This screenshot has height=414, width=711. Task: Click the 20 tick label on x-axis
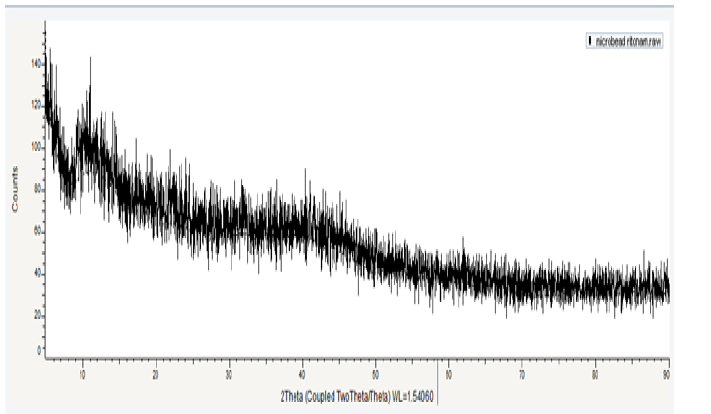pyautogui.click(x=156, y=376)
